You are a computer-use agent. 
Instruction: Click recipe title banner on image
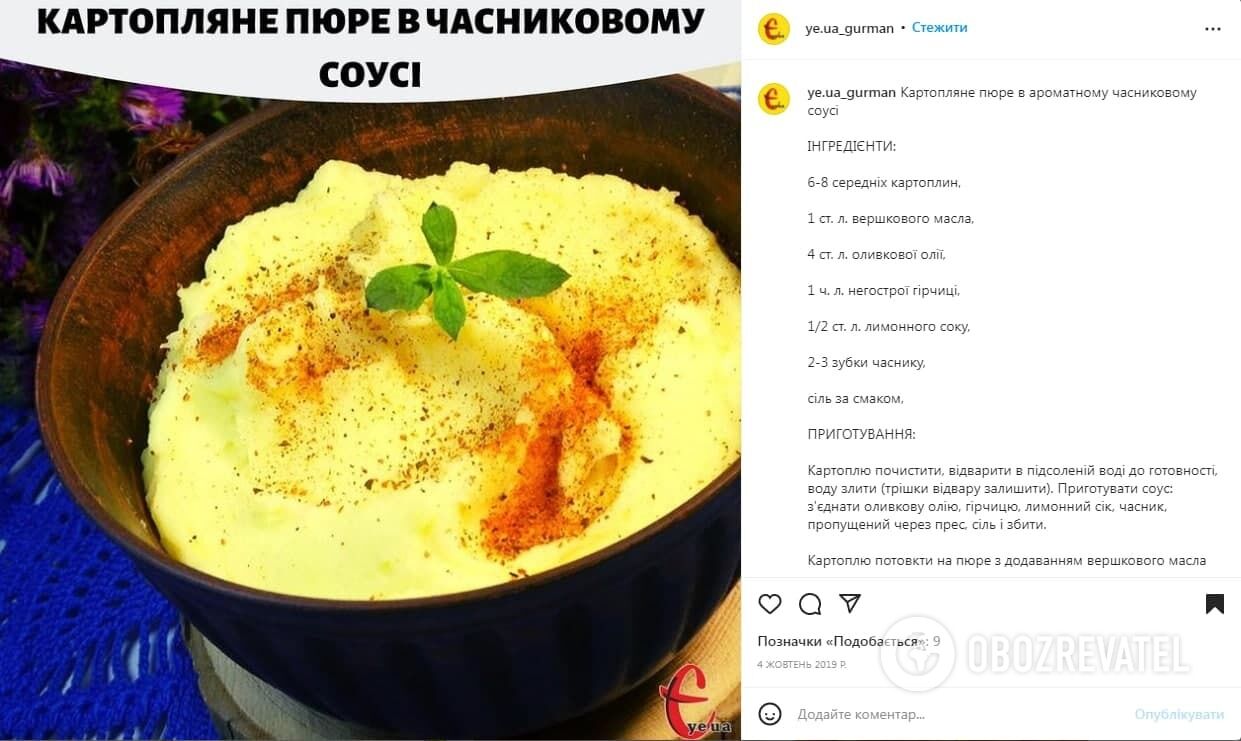370,45
